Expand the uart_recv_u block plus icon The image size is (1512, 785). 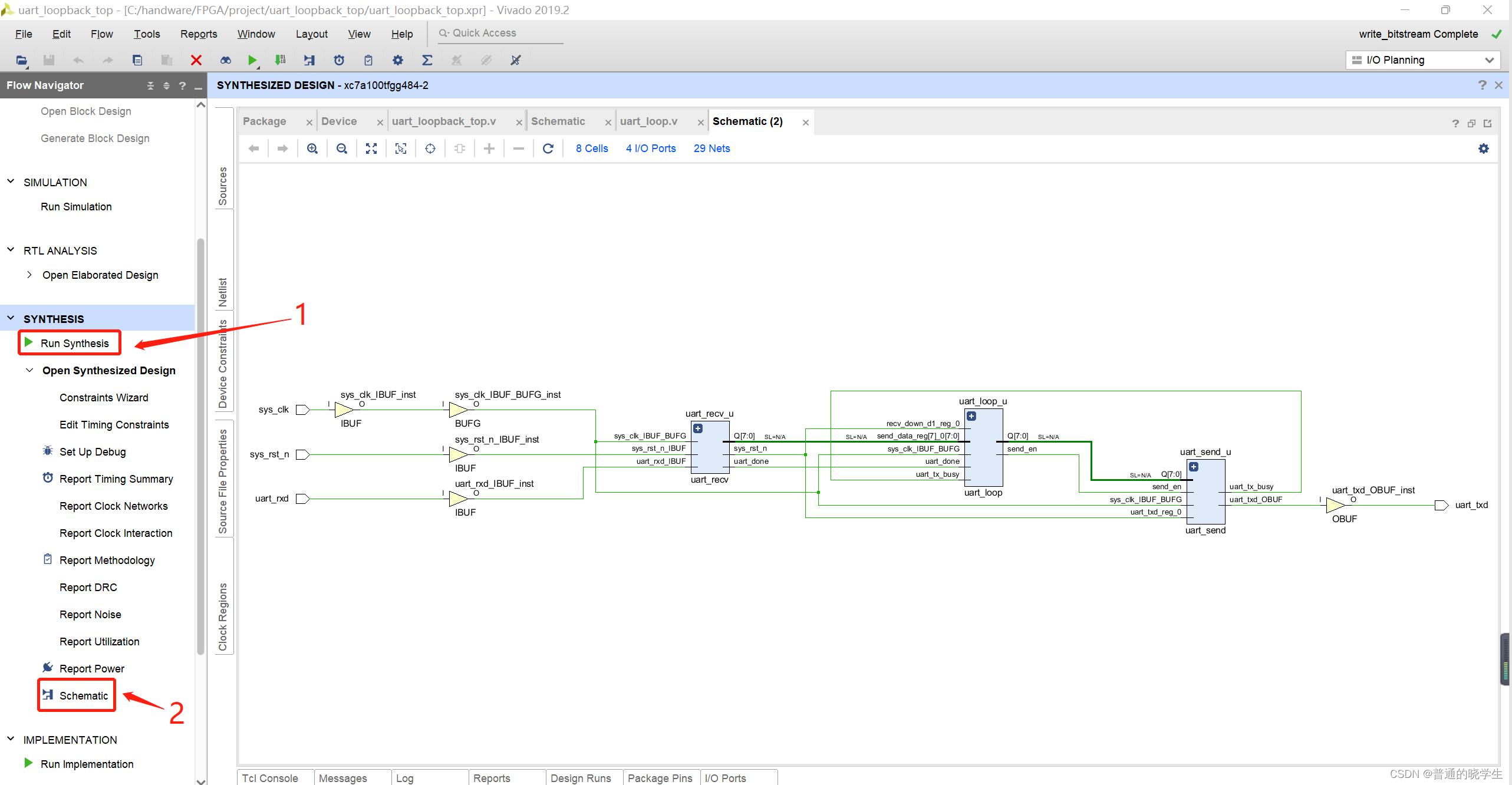698,428
